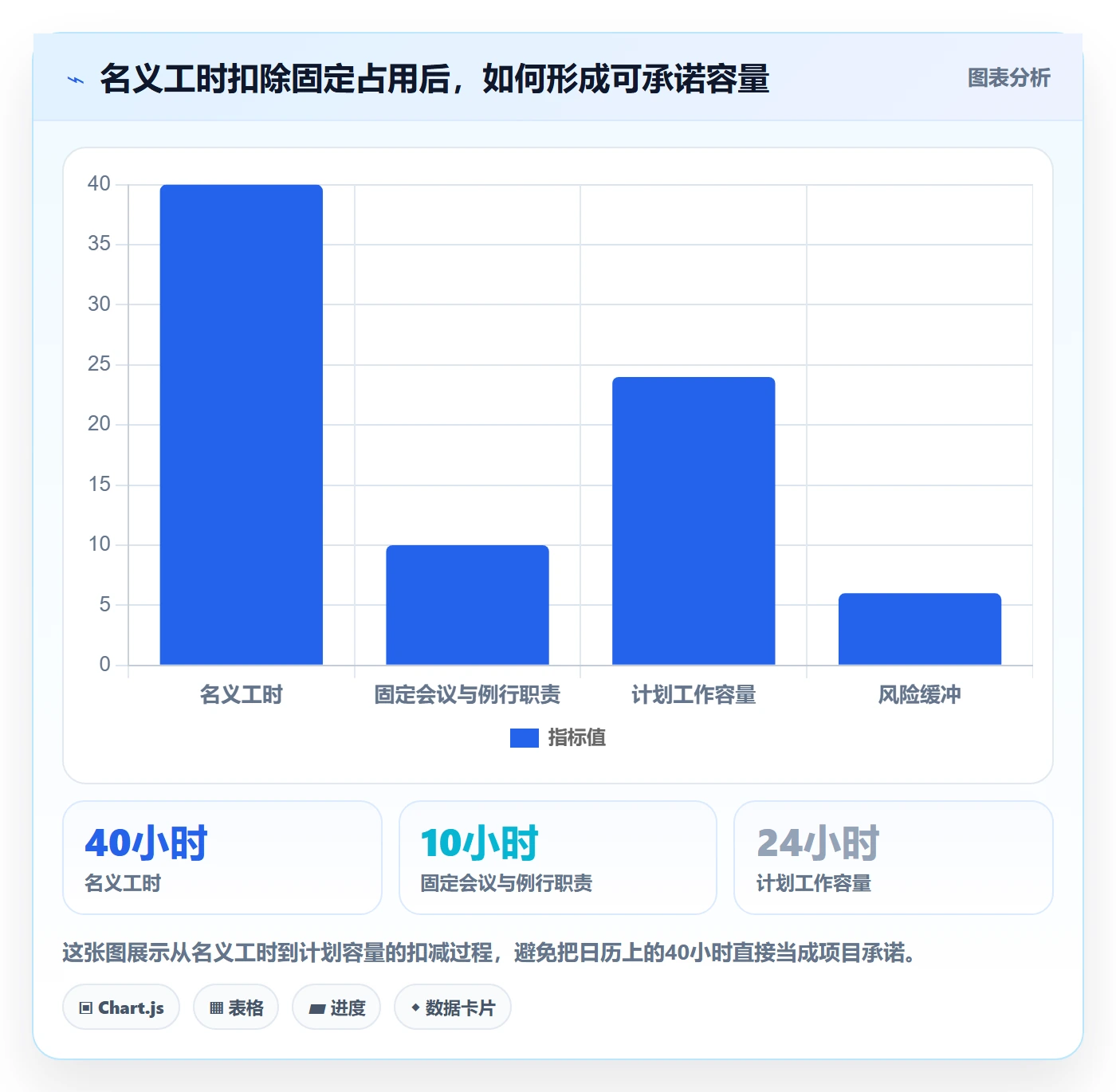The width and height of the screenshot is (1116, 1092).
Task: Click the 计划工作容量 x-axis label
Action: 694,695
